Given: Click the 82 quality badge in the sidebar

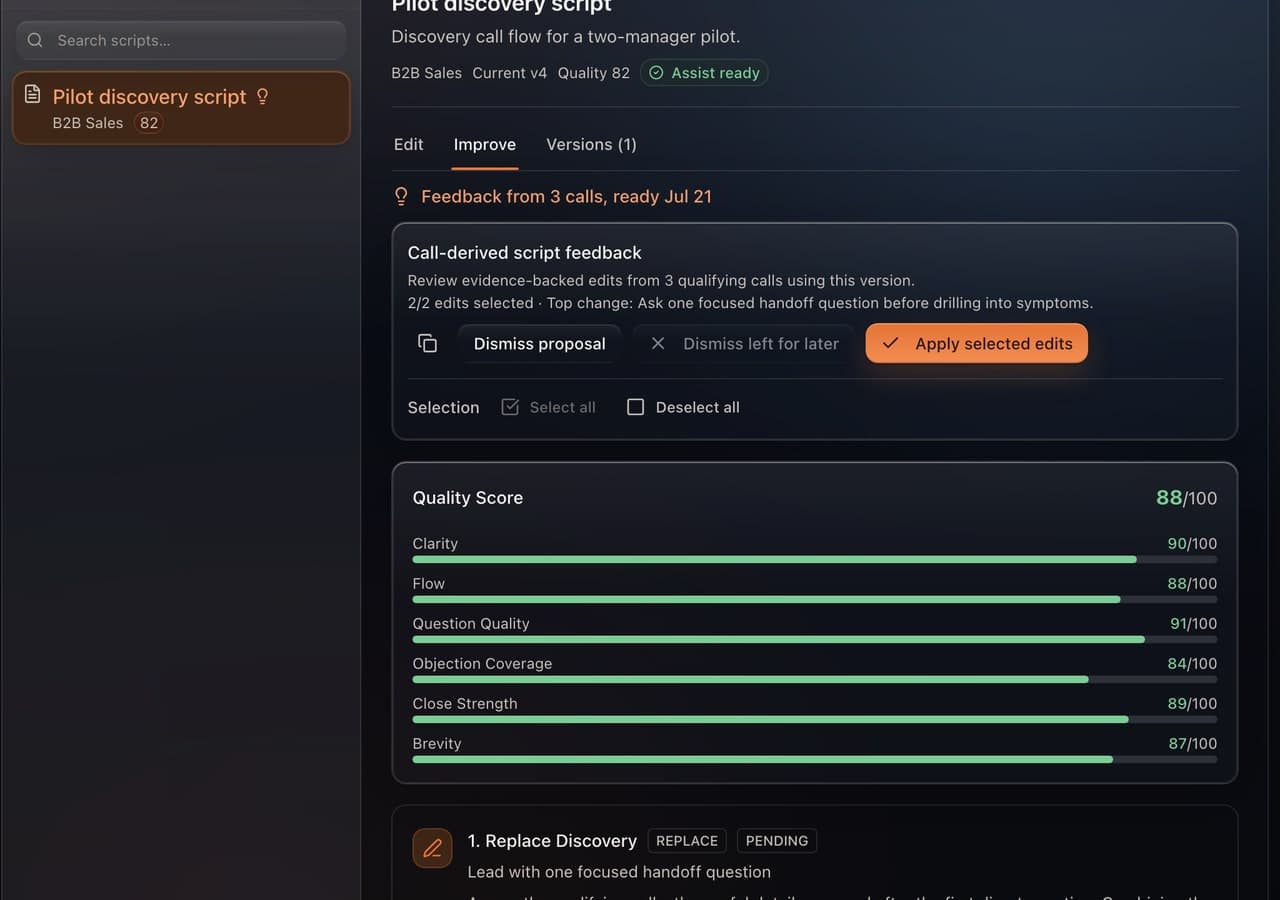Looking at the screenshot, I should point(149,123).
